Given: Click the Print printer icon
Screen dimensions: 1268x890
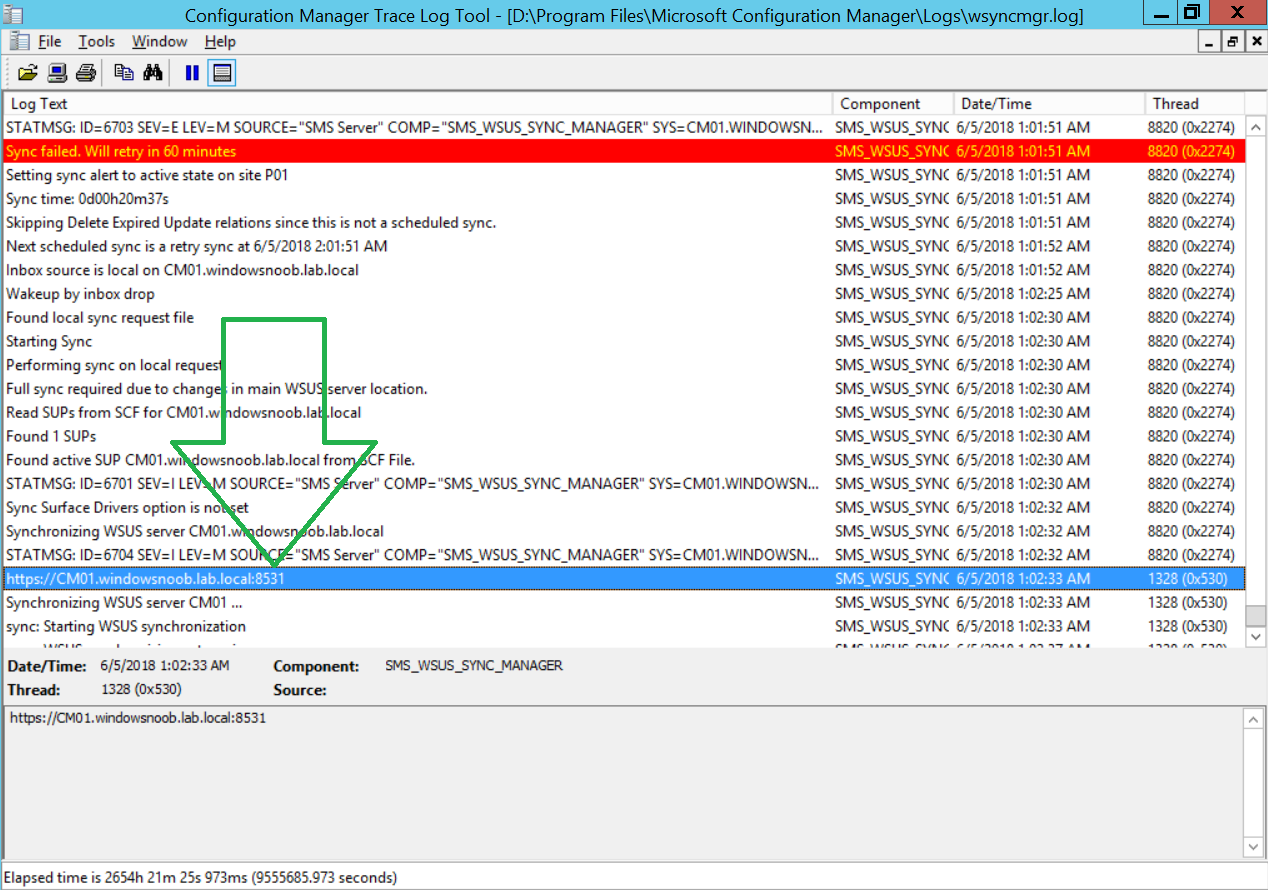Looking at the screenshot, I should point(86,73).
